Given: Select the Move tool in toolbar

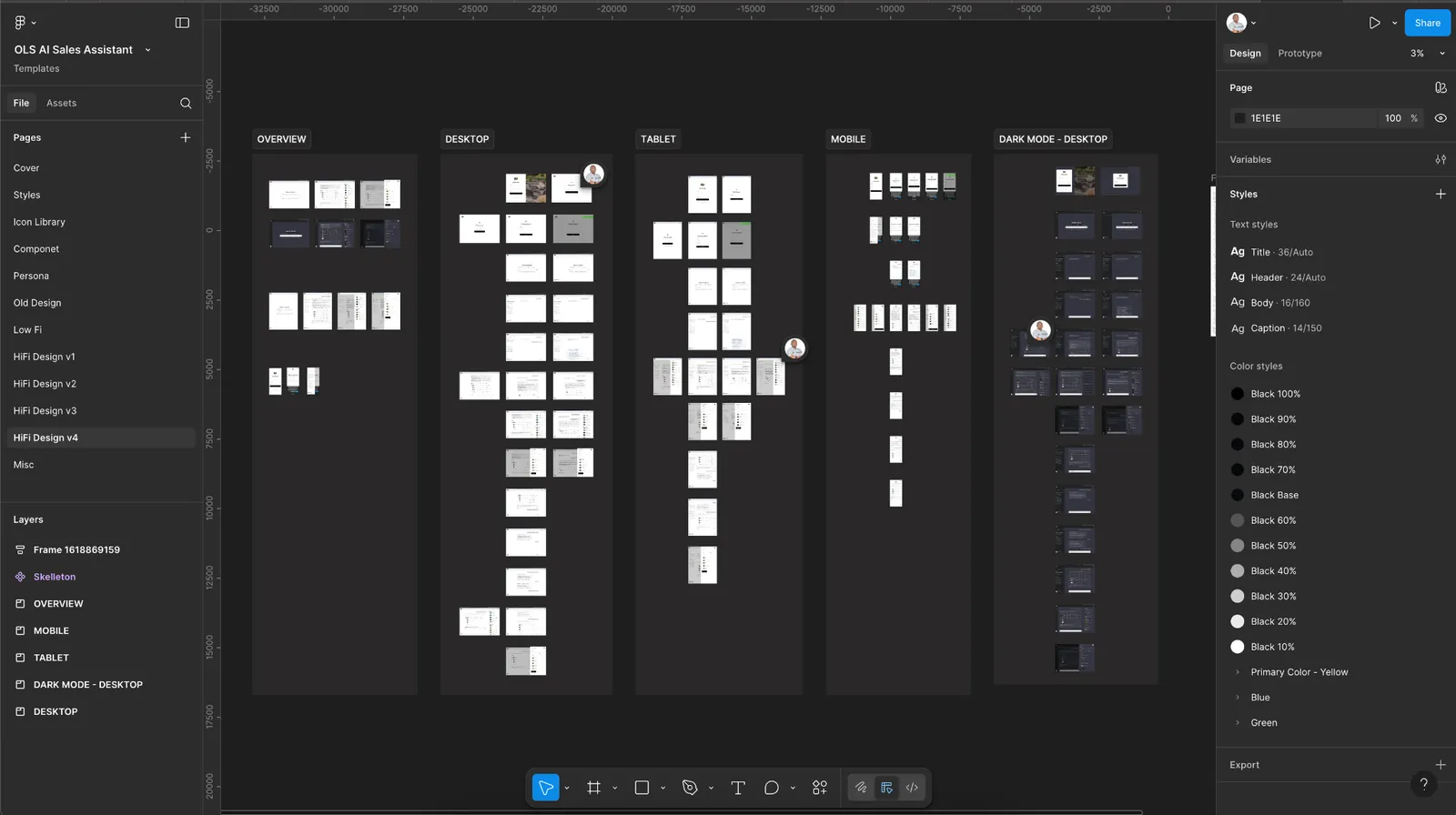Looking at the screenshot, I should 545,788.
